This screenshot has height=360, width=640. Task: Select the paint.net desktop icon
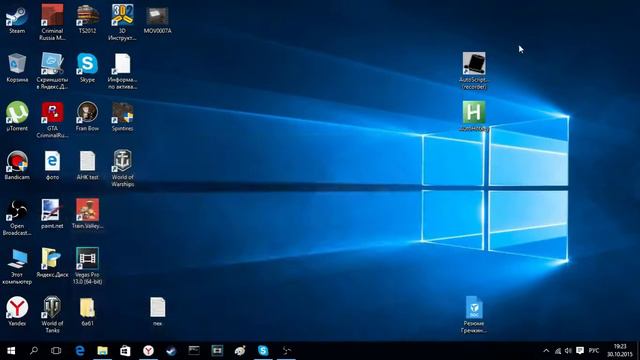click(52, 214)
